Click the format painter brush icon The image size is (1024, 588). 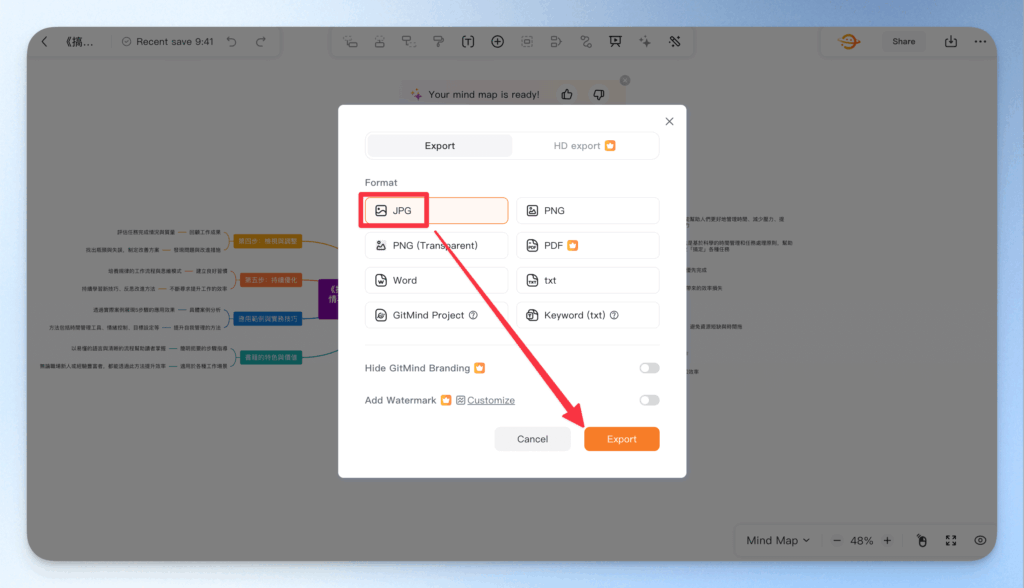(438, 41)
